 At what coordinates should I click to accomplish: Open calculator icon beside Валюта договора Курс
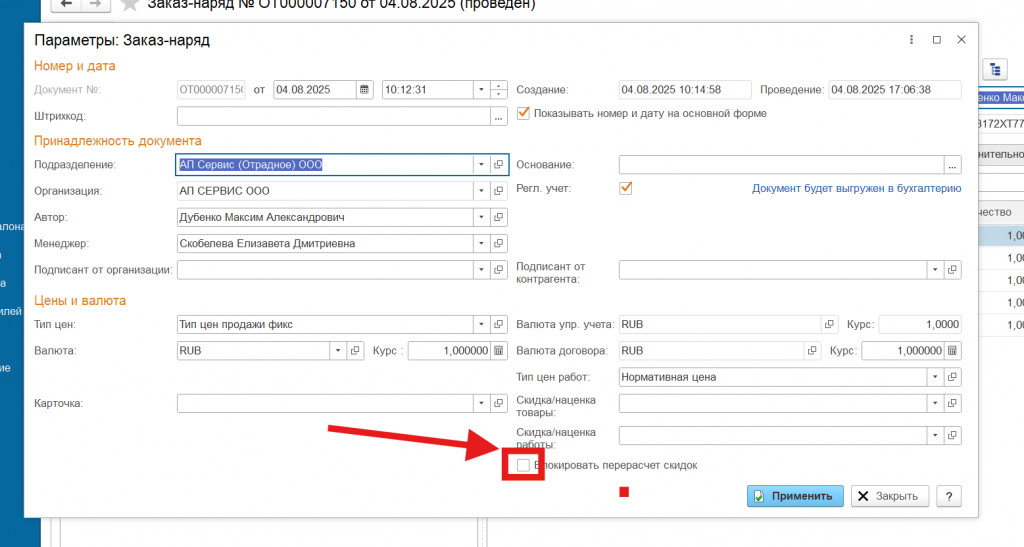coord(953,351)
